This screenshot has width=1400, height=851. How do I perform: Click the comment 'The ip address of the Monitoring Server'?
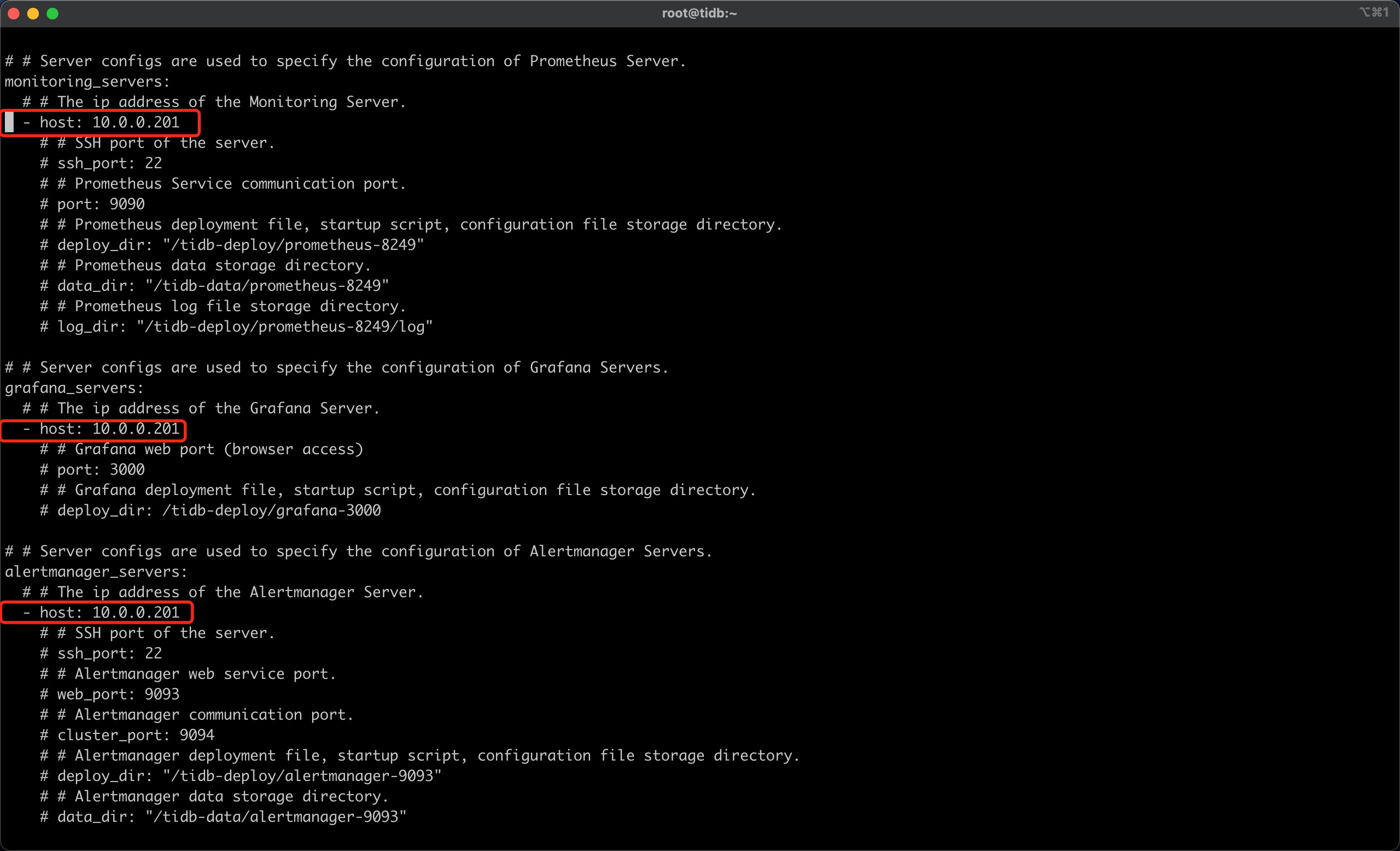coord(214,102)
